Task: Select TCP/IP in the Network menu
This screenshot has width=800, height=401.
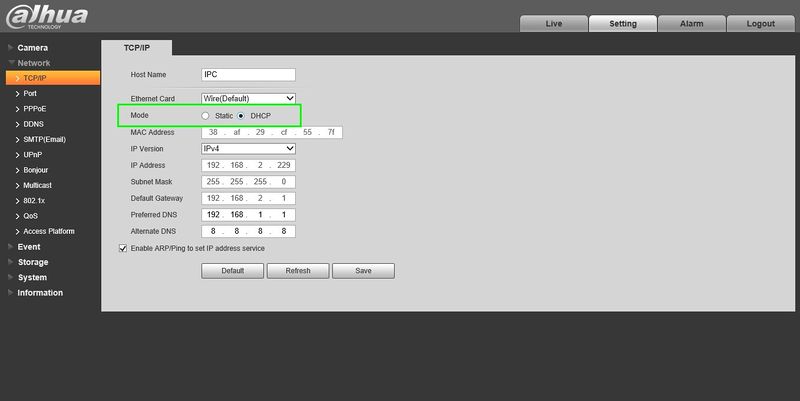Action: click(x=53, y=78)
